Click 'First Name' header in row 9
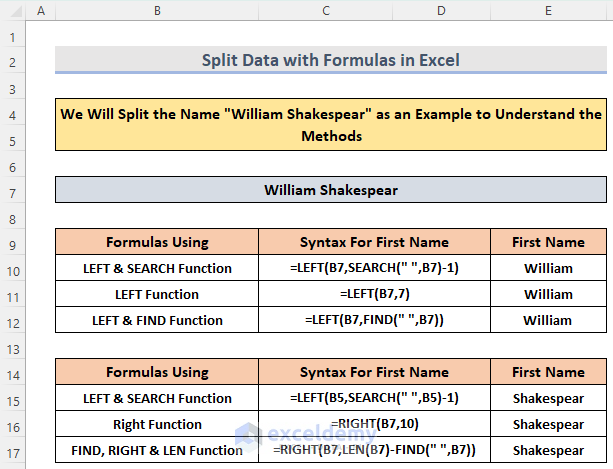 [548, 242]
